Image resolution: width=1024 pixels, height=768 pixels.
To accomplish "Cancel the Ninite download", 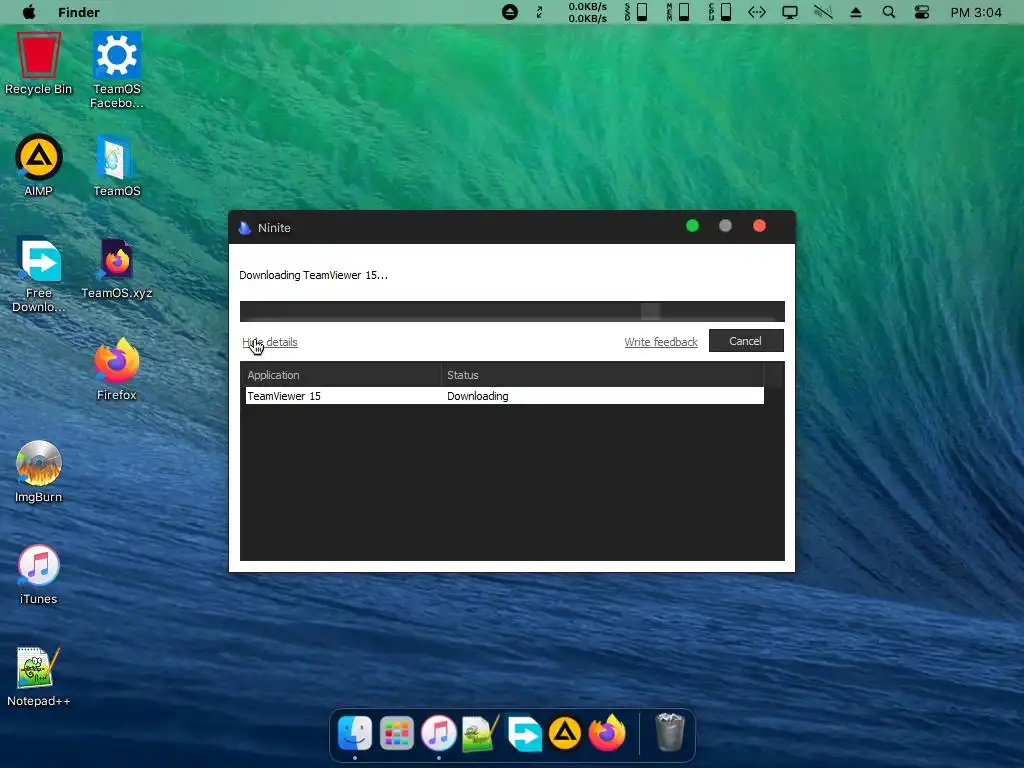I will click(x=746, y=341).
